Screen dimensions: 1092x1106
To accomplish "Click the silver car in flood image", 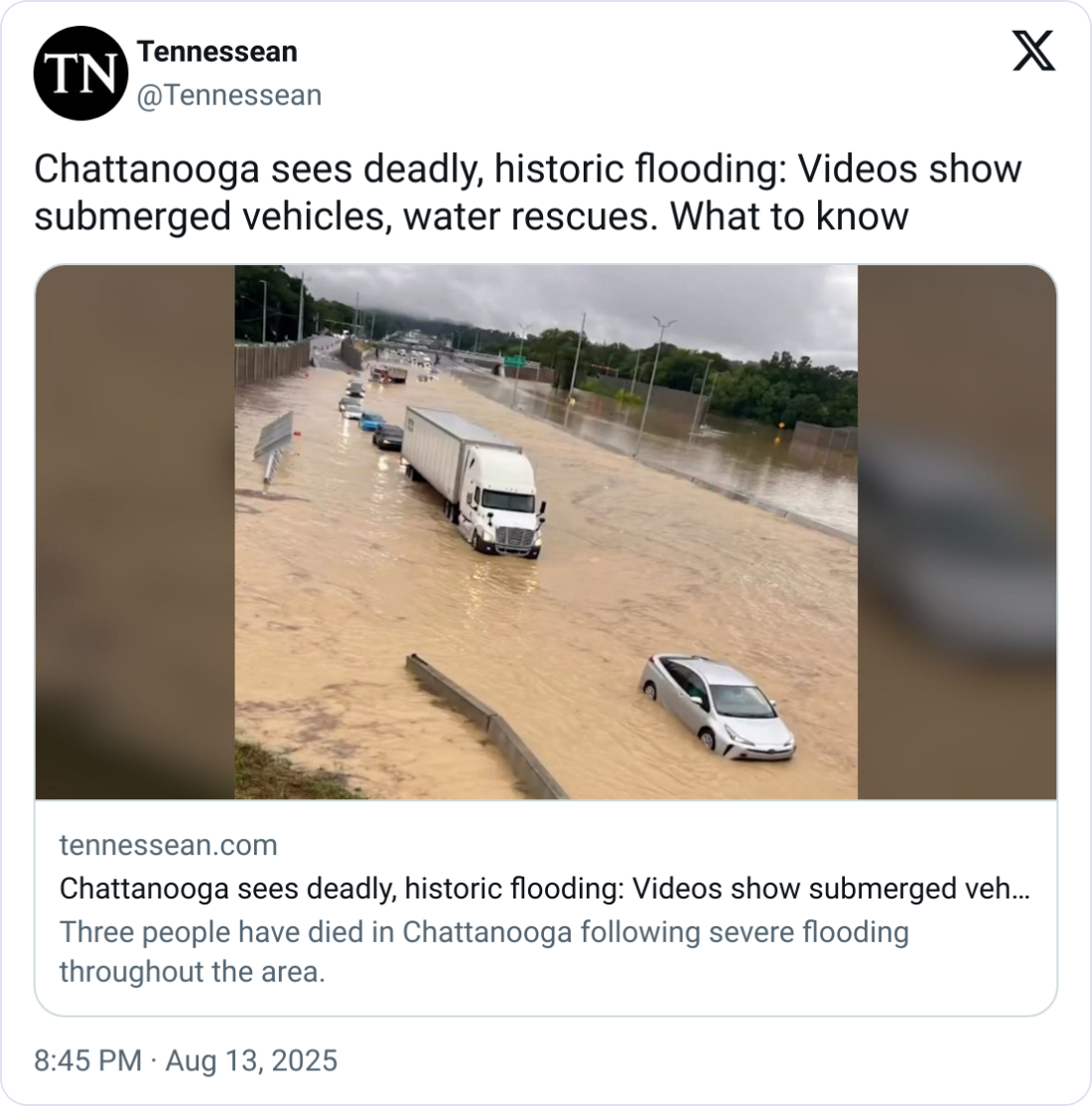I will pyautogui.click(x=717, y=706).
